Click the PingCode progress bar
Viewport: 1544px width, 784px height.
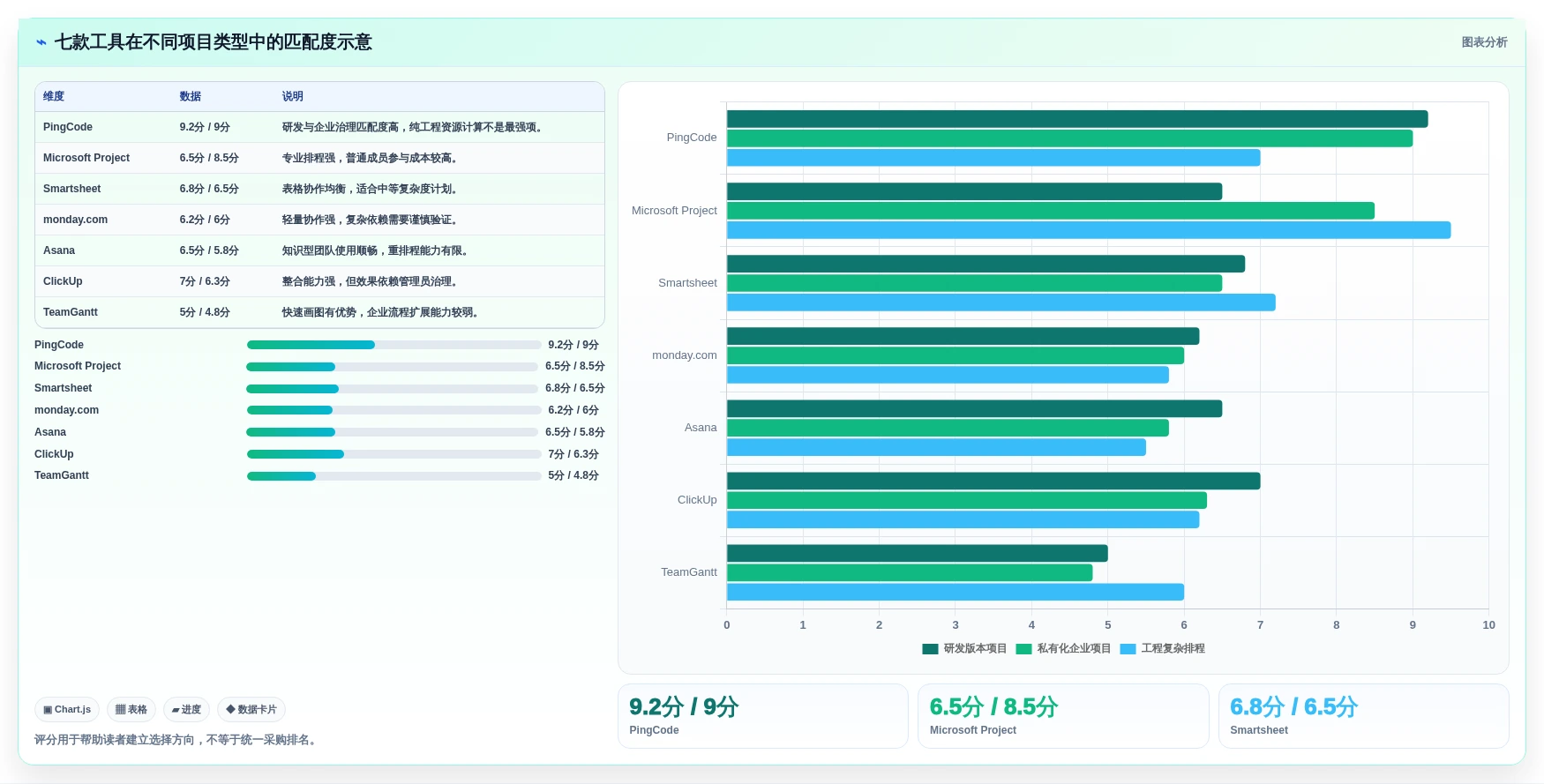pyautogui.click(x=393, y=345)
